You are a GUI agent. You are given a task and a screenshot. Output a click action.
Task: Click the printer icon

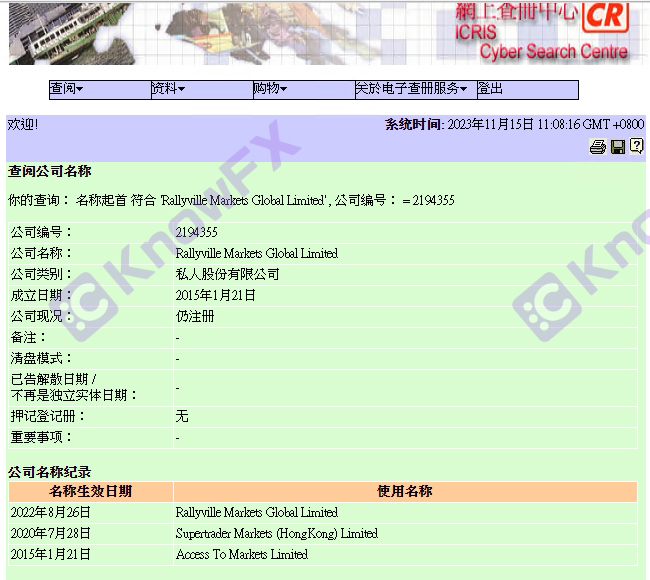click(x=597, y=147)
